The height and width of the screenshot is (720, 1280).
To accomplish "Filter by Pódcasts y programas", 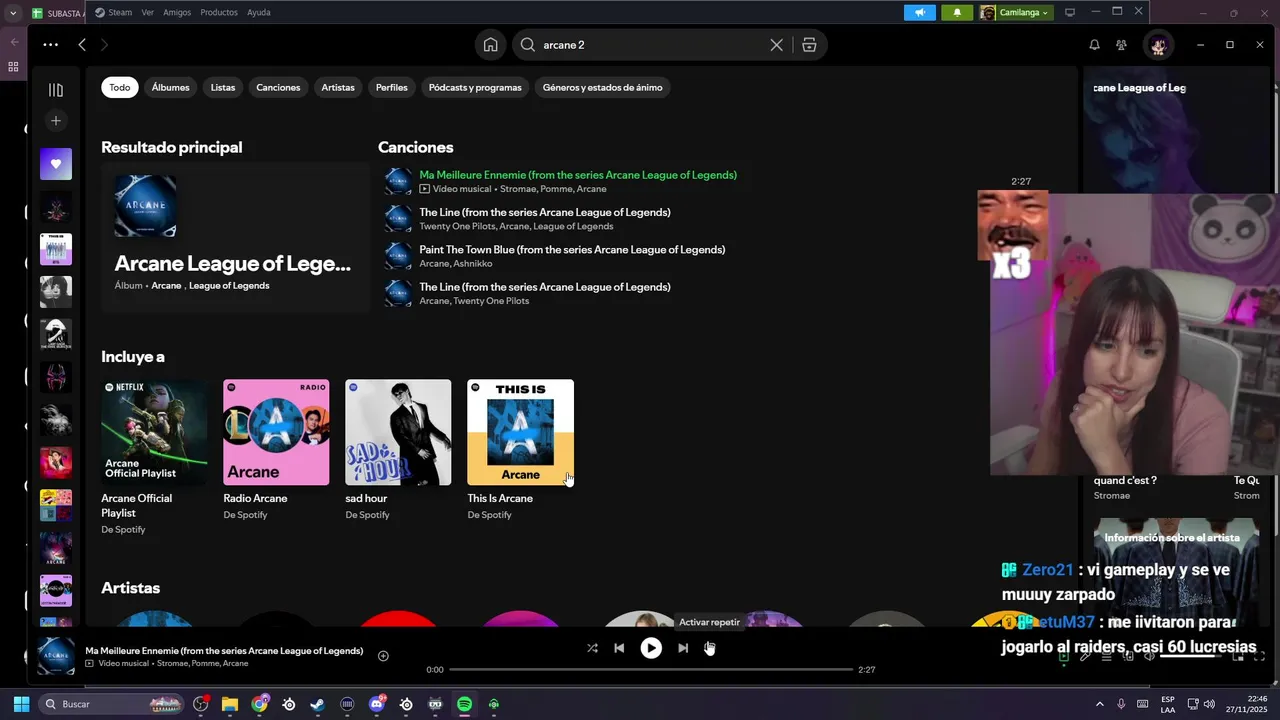I will pos(475,87).
